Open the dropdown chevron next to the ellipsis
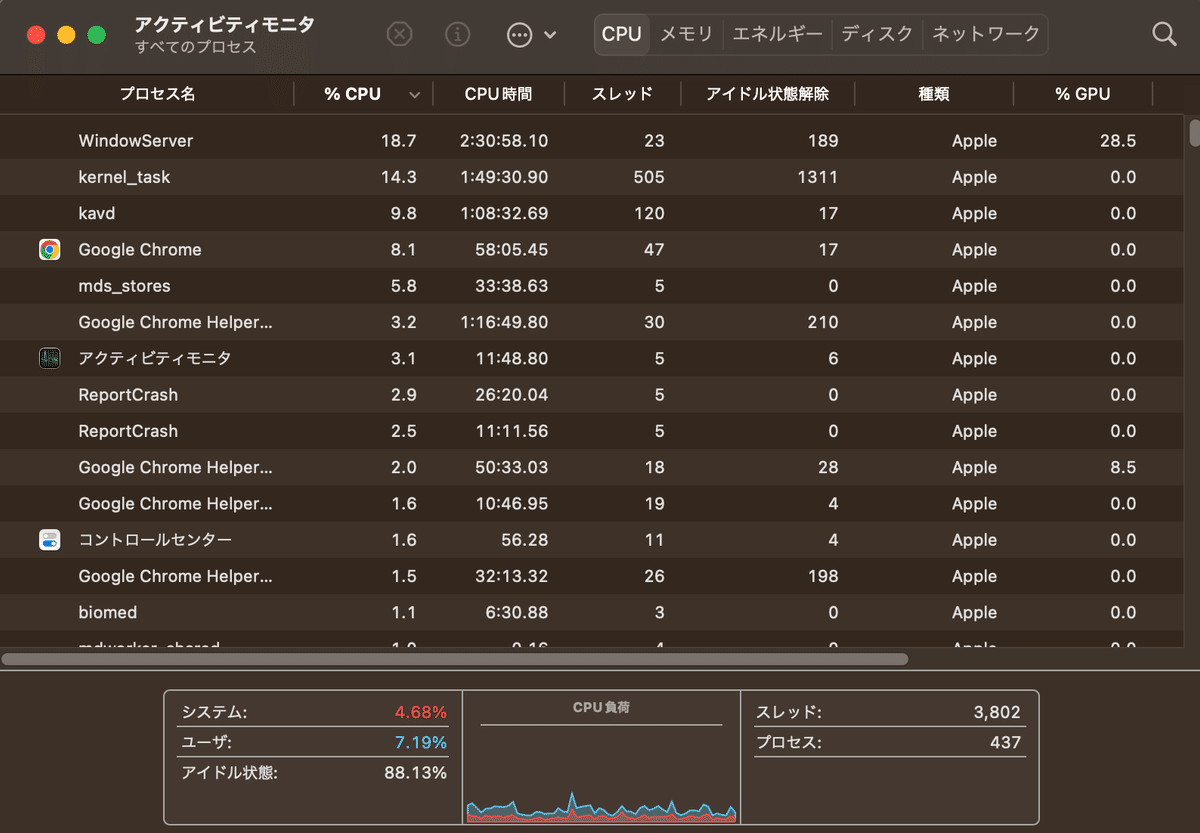This screenshot has width=1200, height=833. coord(550,33)
